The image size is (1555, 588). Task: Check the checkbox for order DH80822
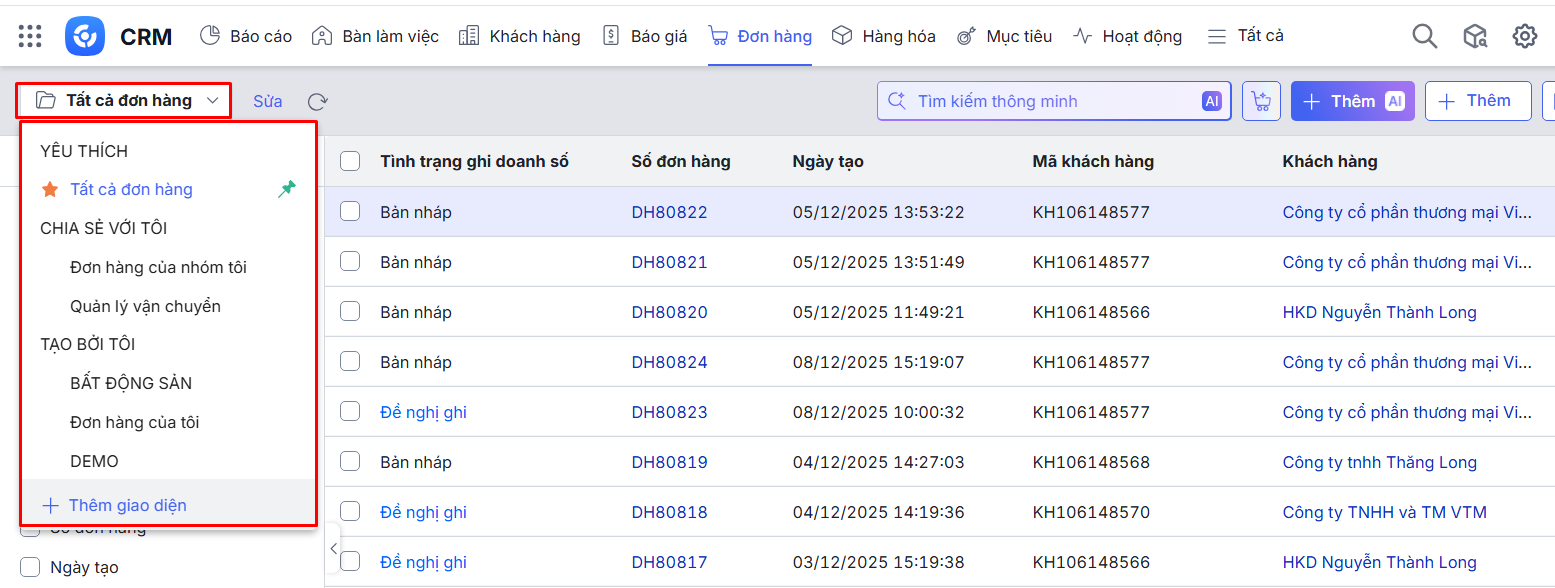click(350, 211)
